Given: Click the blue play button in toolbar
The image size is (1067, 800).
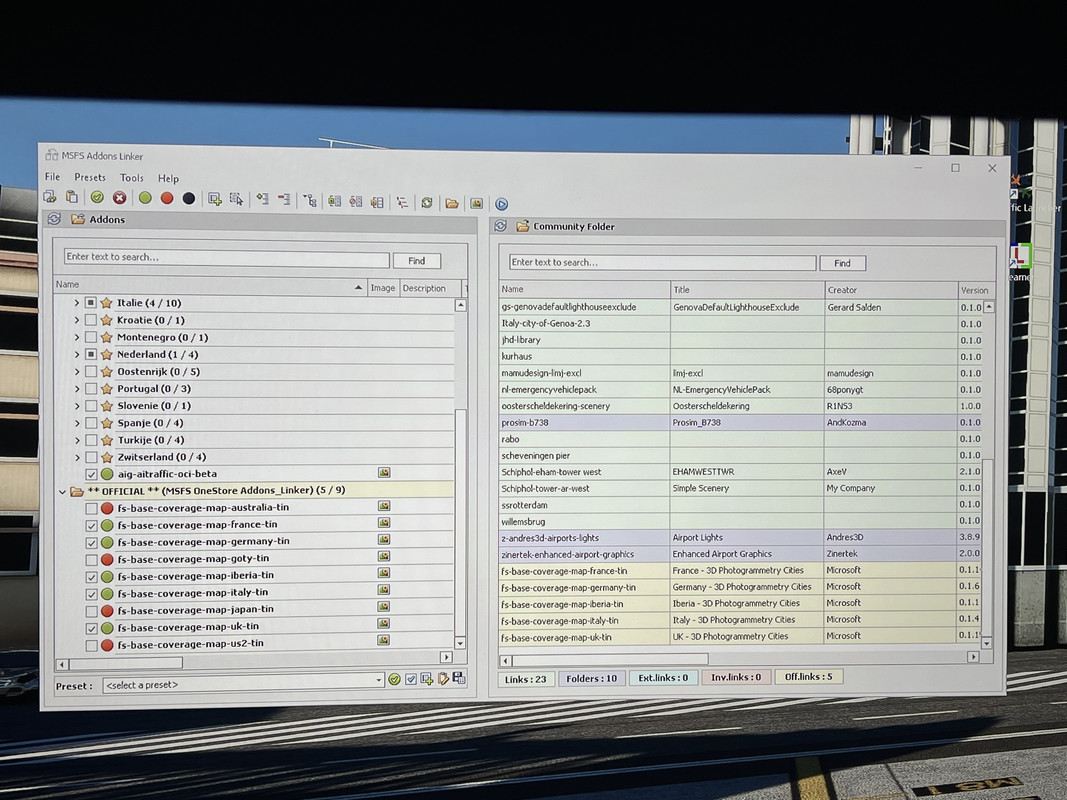Looking at the screenshot, I should 502,204.
